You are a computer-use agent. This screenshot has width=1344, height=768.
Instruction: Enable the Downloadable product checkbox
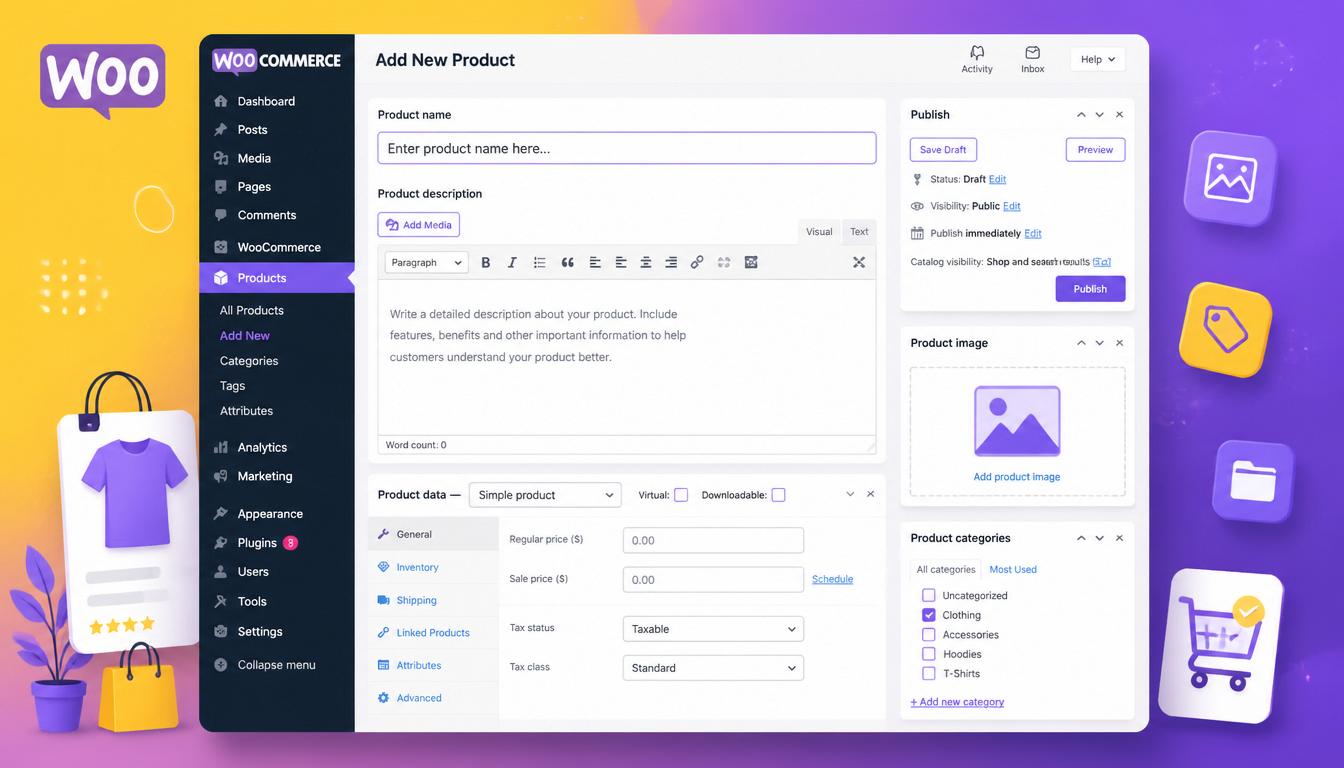coord(778,495)
